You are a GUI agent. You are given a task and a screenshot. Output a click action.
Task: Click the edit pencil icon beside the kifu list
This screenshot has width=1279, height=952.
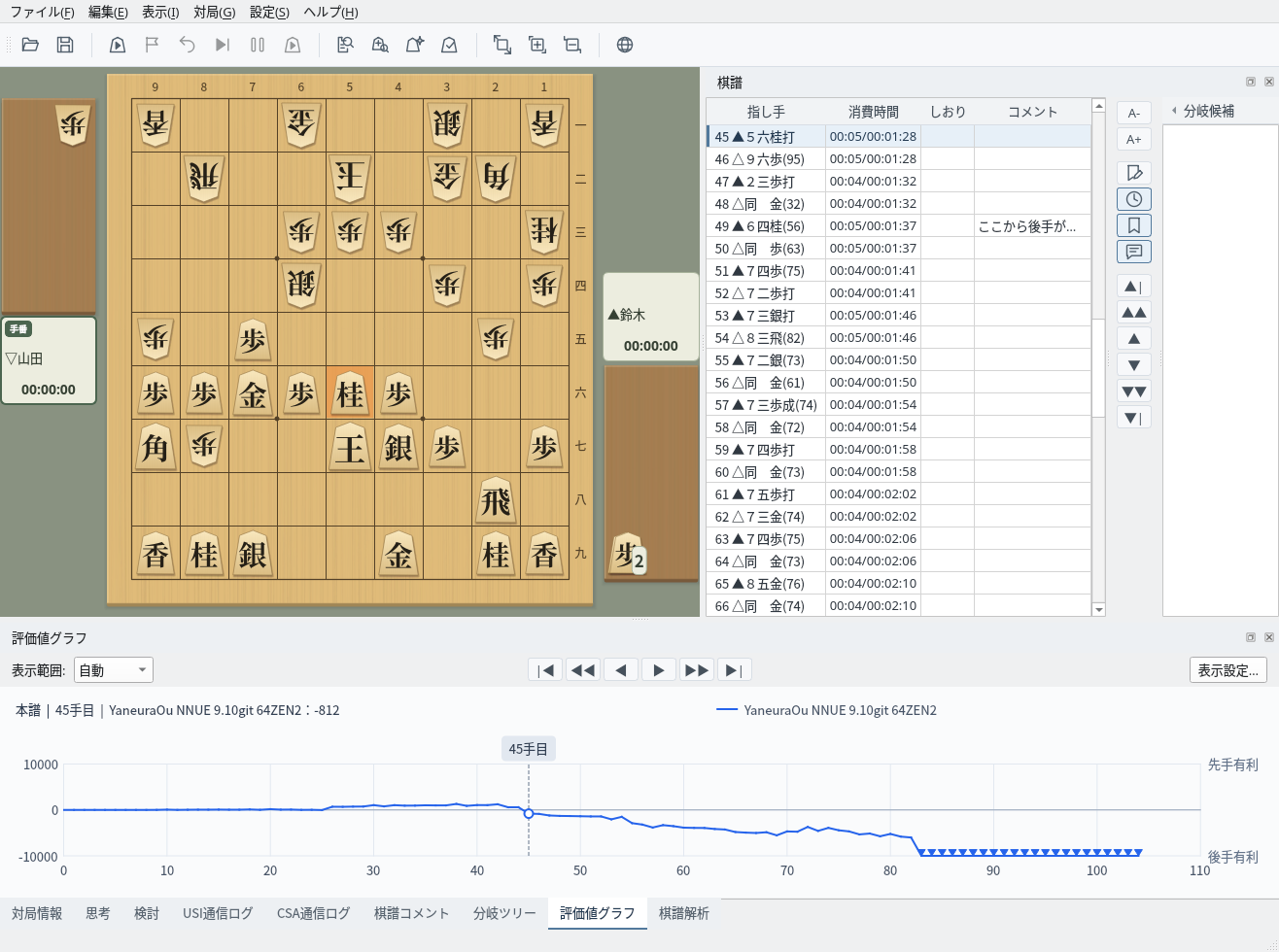tap(1134, 173)
